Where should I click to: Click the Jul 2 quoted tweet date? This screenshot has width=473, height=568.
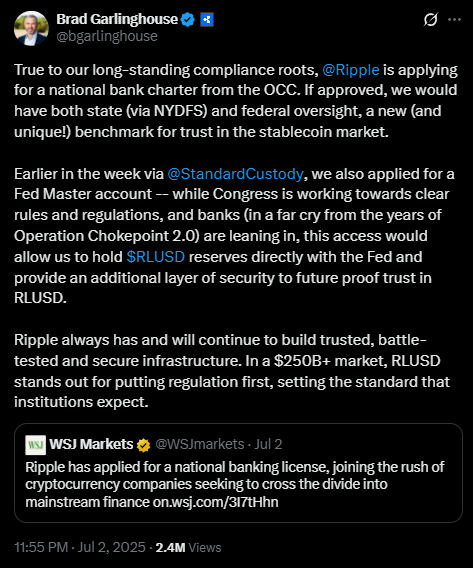pos(268,444)
